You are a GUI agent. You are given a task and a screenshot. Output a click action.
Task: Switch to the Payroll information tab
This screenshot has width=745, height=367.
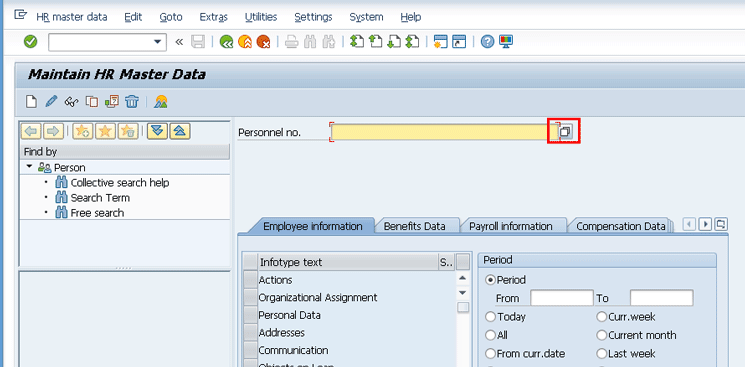pyautogui.click(x=511, y=226)
